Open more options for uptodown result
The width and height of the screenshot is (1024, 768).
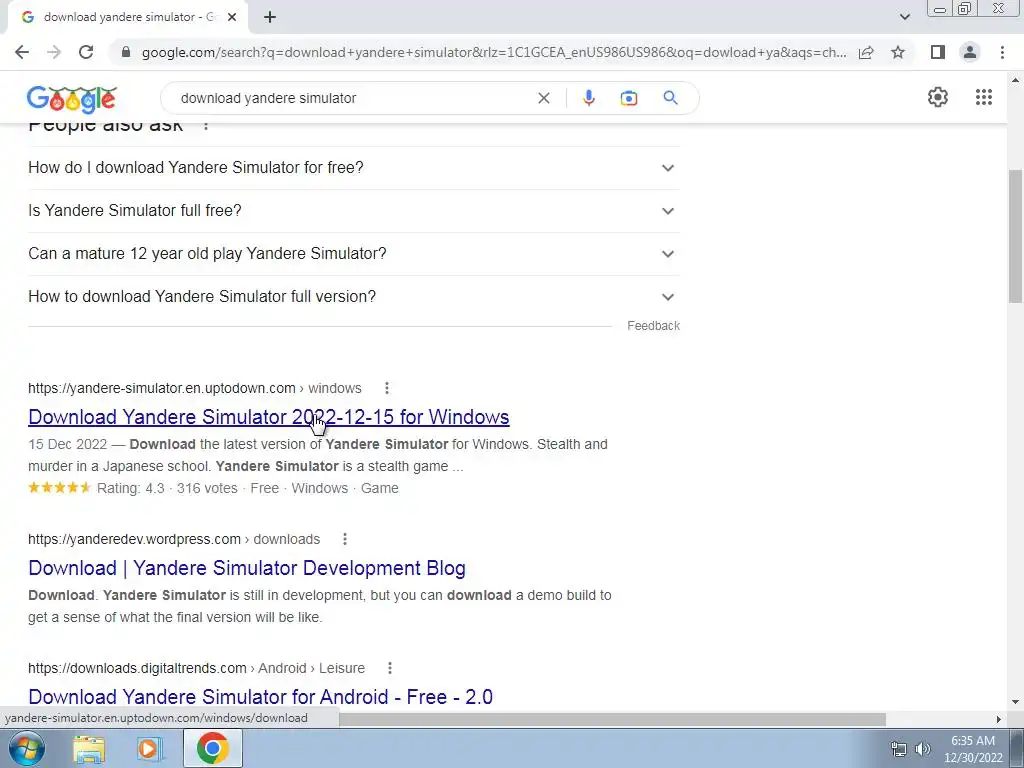pos(387,389)
